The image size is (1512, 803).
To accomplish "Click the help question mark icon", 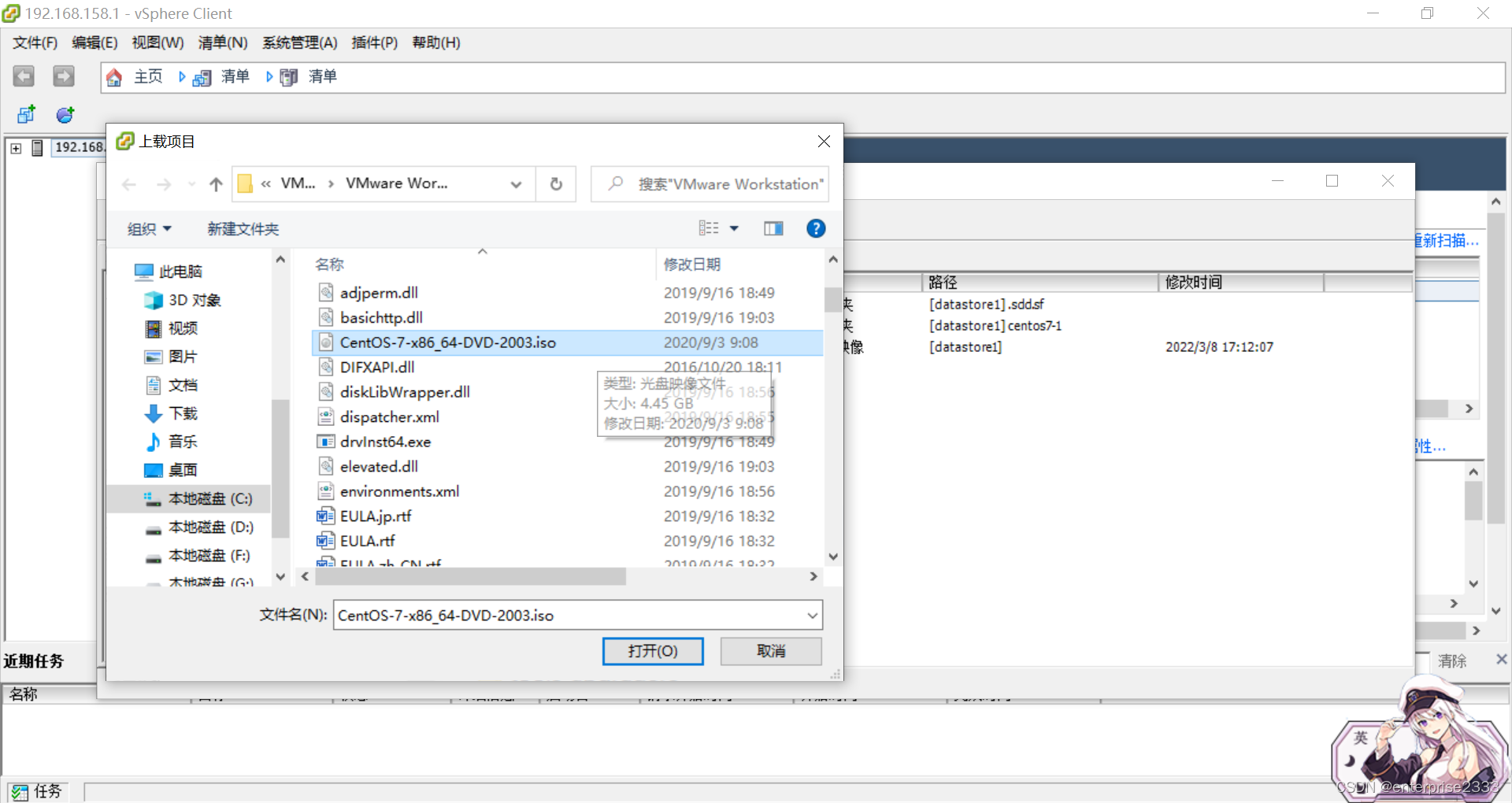I will [x=816, y=228].
